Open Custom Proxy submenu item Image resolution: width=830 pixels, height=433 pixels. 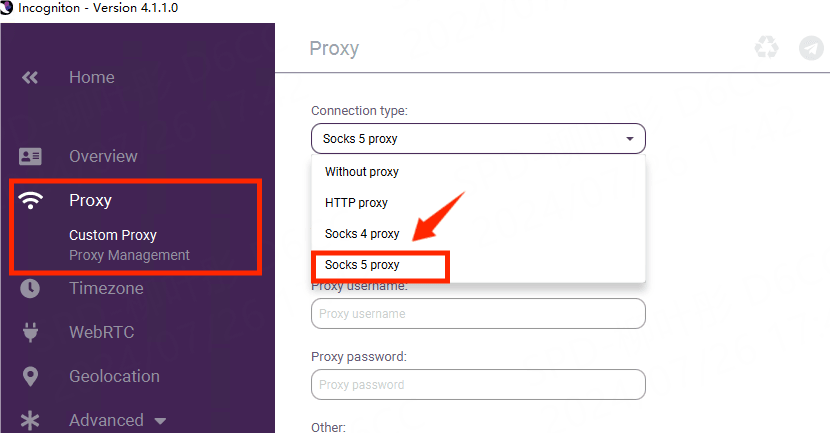113,235
